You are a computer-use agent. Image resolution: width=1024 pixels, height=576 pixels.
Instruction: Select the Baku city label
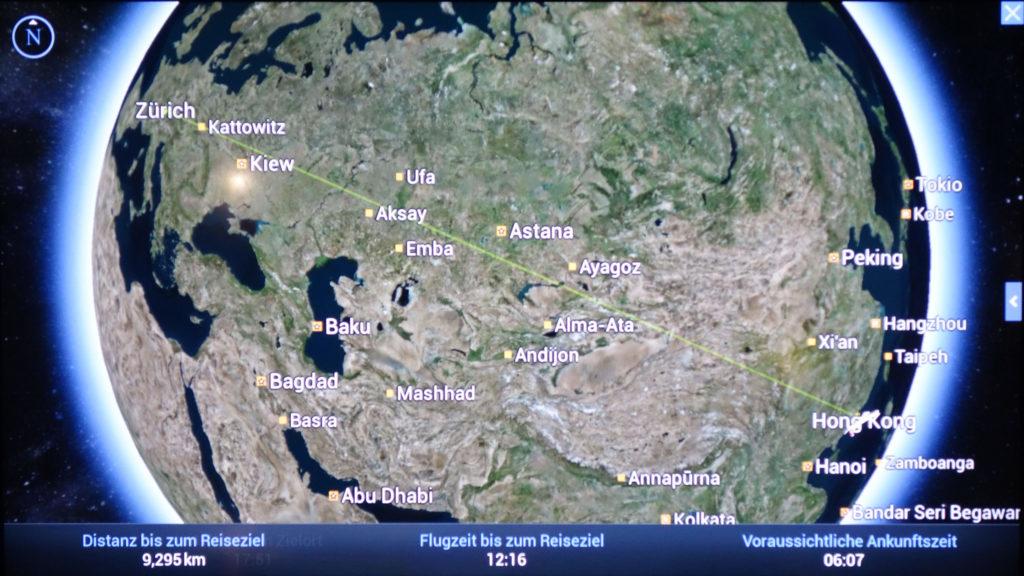347,326
